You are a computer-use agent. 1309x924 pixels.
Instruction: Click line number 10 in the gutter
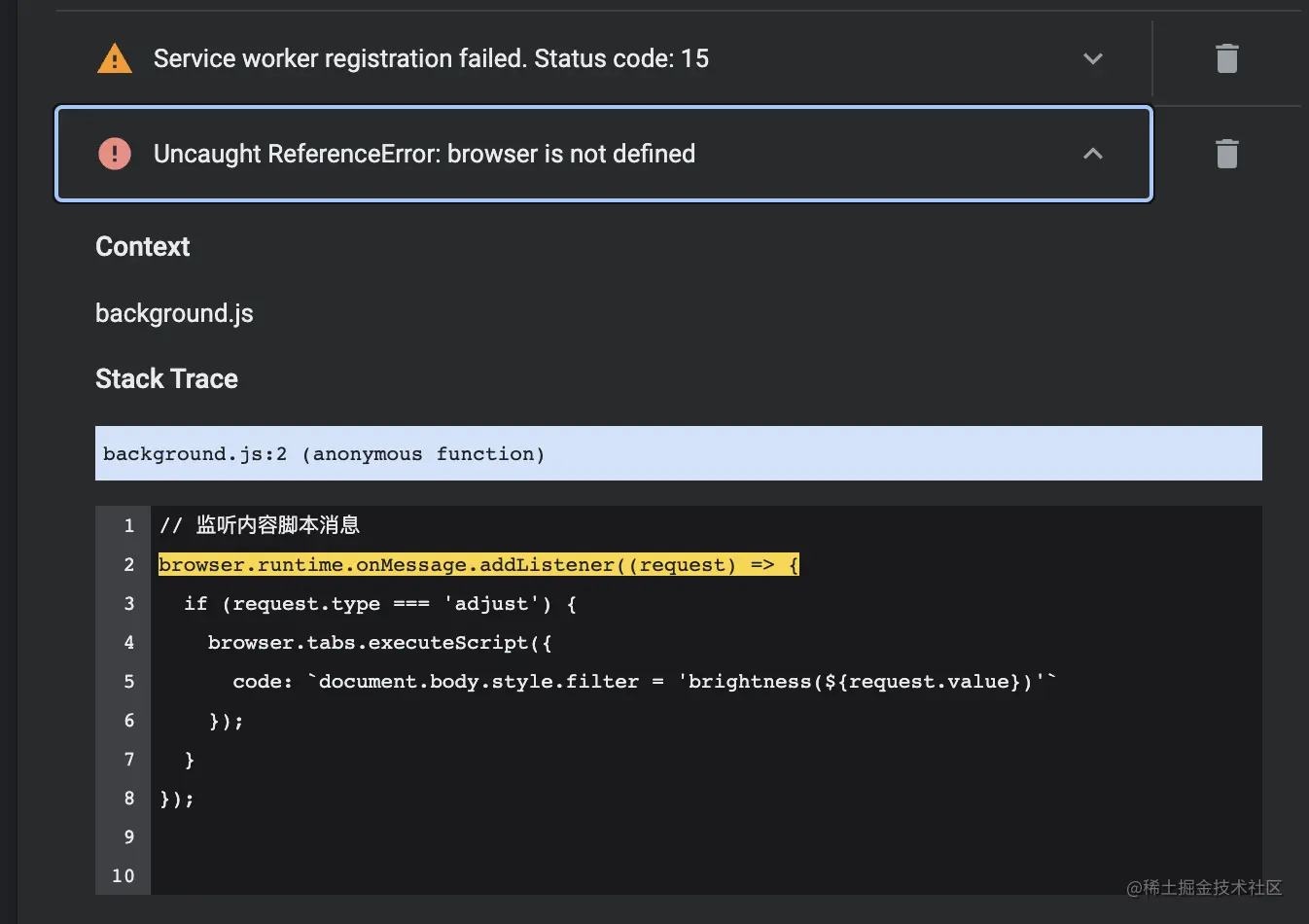[x=124, y=875]
